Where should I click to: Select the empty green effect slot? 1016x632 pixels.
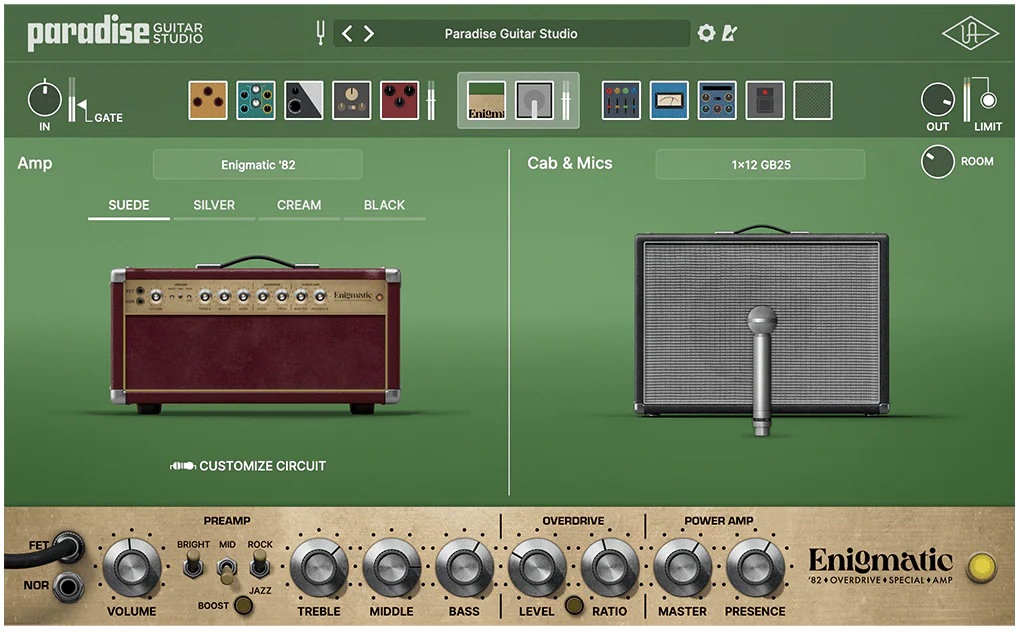(x=813, y=100)
